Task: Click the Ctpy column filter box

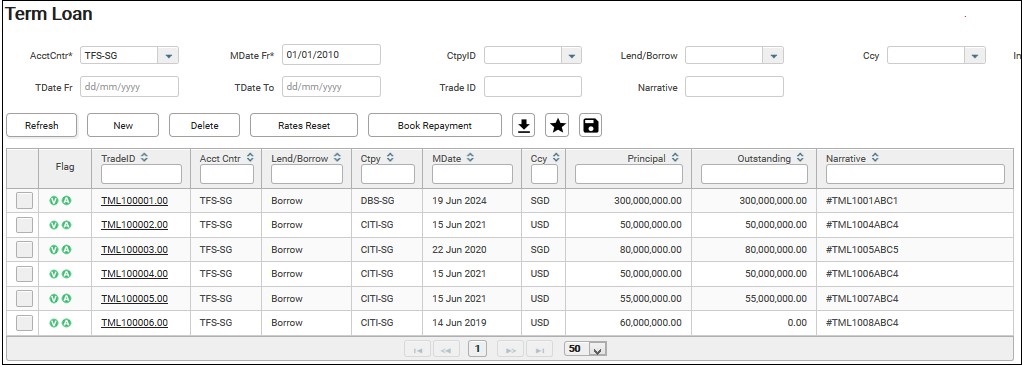Action: (387, 174)
